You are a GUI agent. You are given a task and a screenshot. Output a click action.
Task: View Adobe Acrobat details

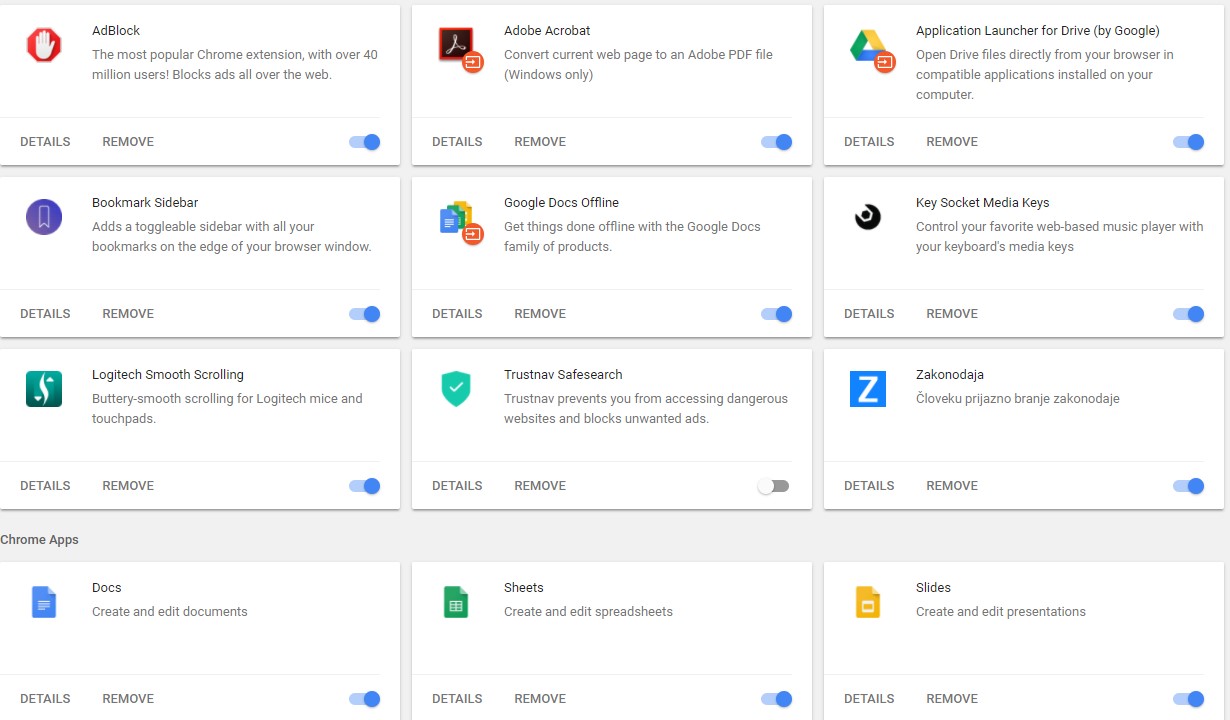point(457,142)
